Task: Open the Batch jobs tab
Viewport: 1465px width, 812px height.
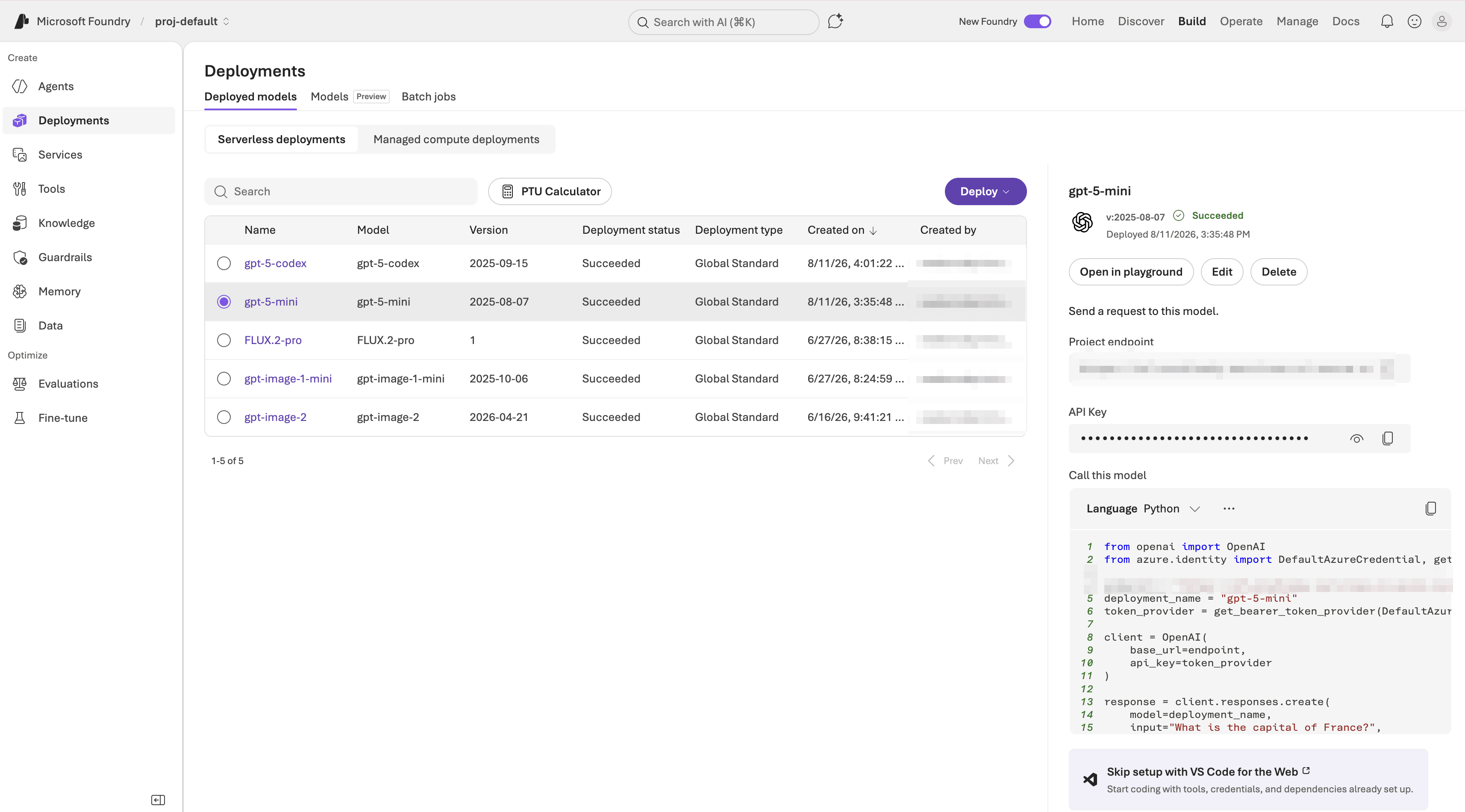Action: [x=428, y=97]
